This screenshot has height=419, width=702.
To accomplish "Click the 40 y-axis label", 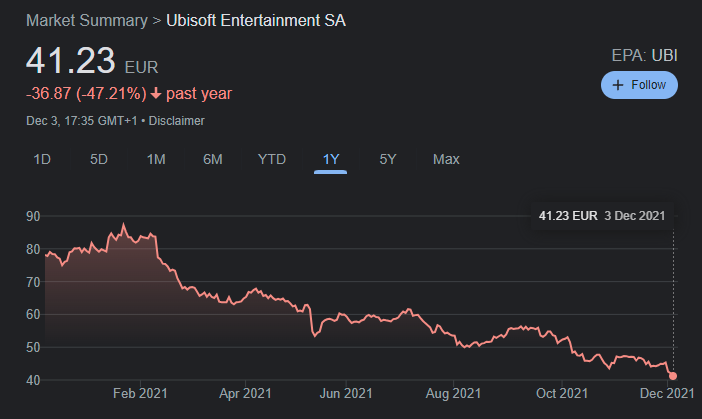I will point(33,381).
